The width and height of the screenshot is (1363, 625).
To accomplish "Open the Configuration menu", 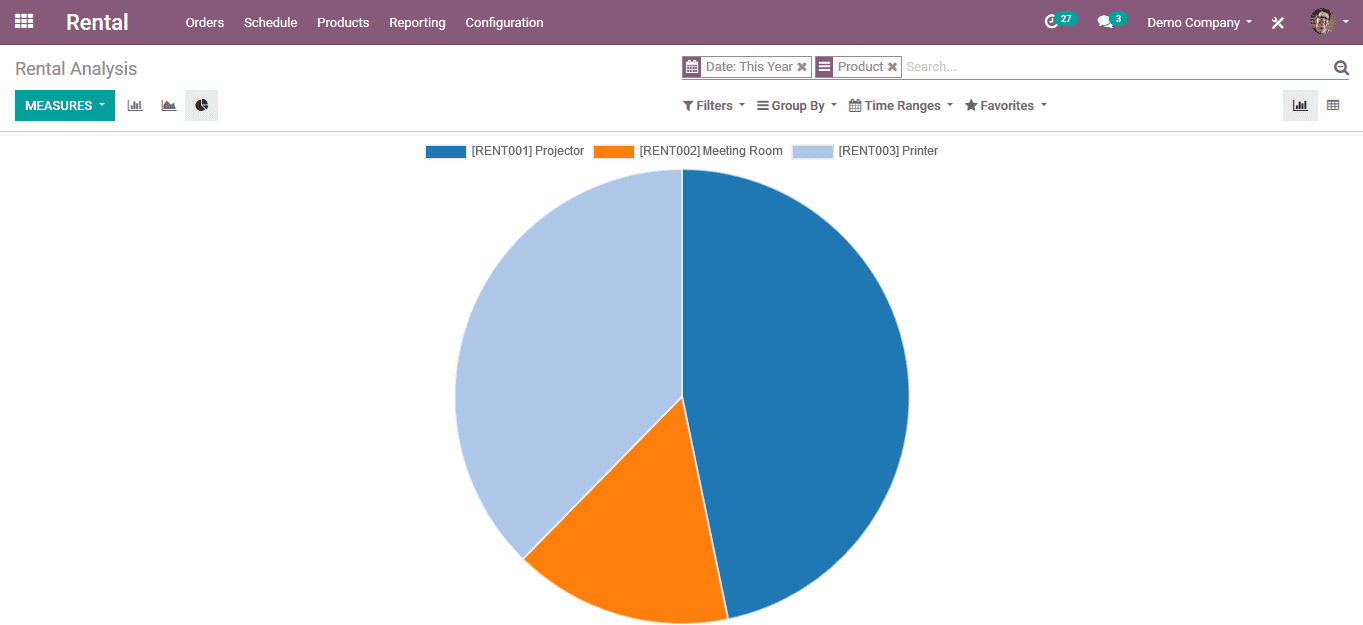I will [504, 22].
